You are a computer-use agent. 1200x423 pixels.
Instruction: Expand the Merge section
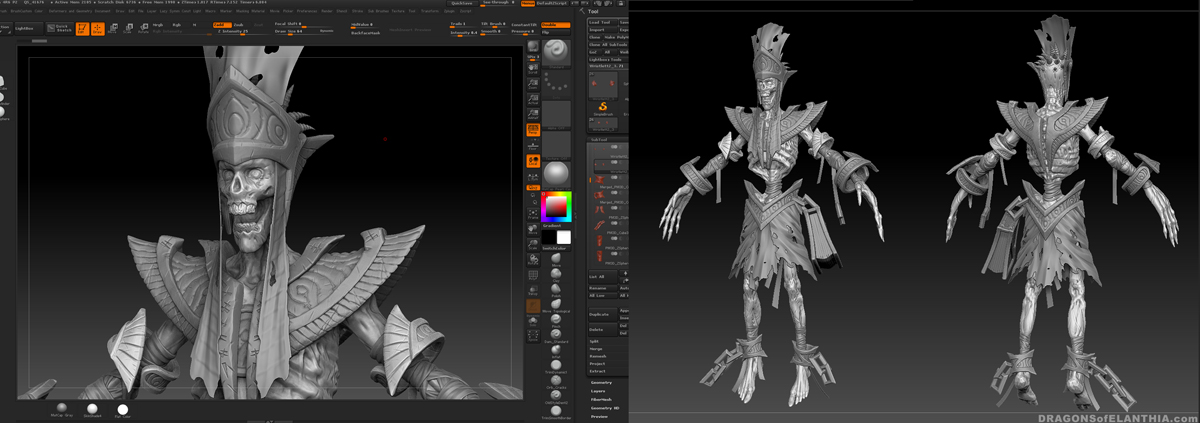click(x=597, y=349)
